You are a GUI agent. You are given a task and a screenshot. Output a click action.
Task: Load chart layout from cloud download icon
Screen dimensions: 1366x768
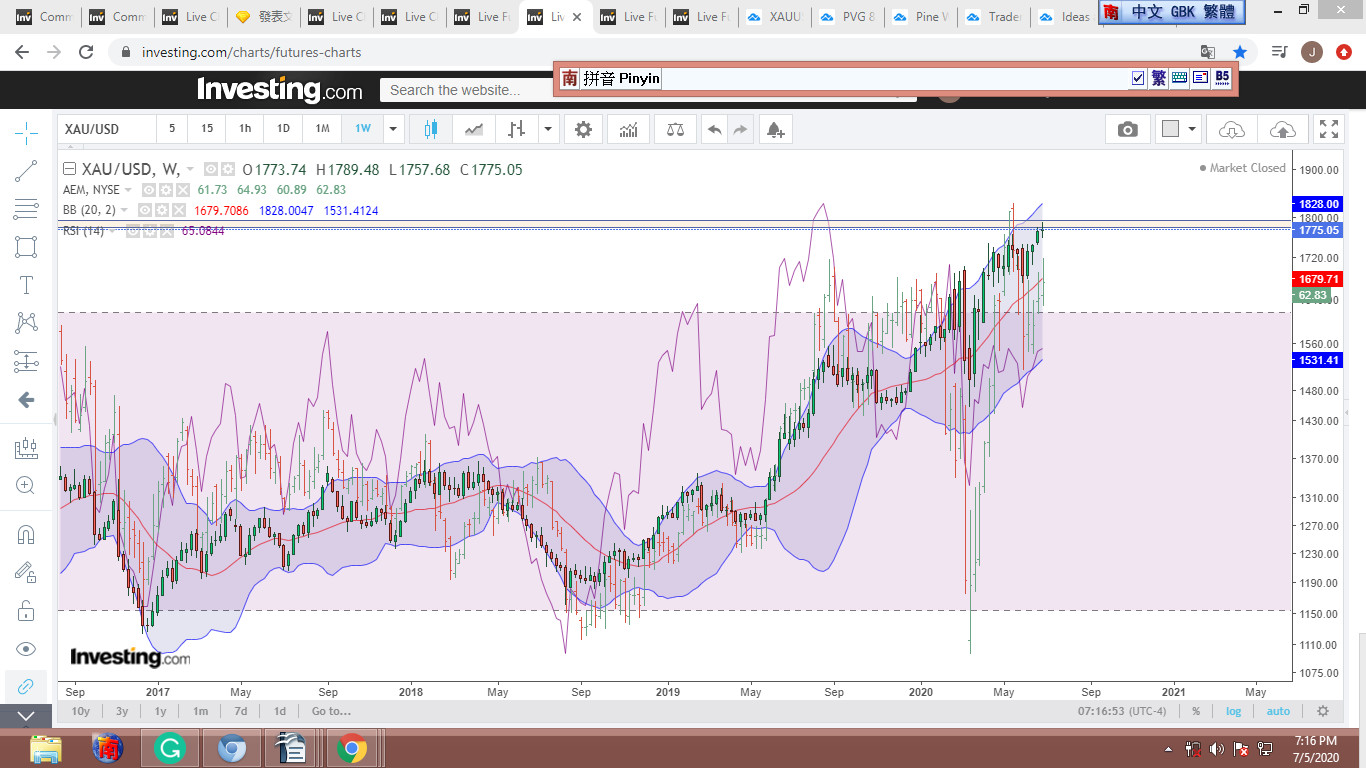point(1232,130)
